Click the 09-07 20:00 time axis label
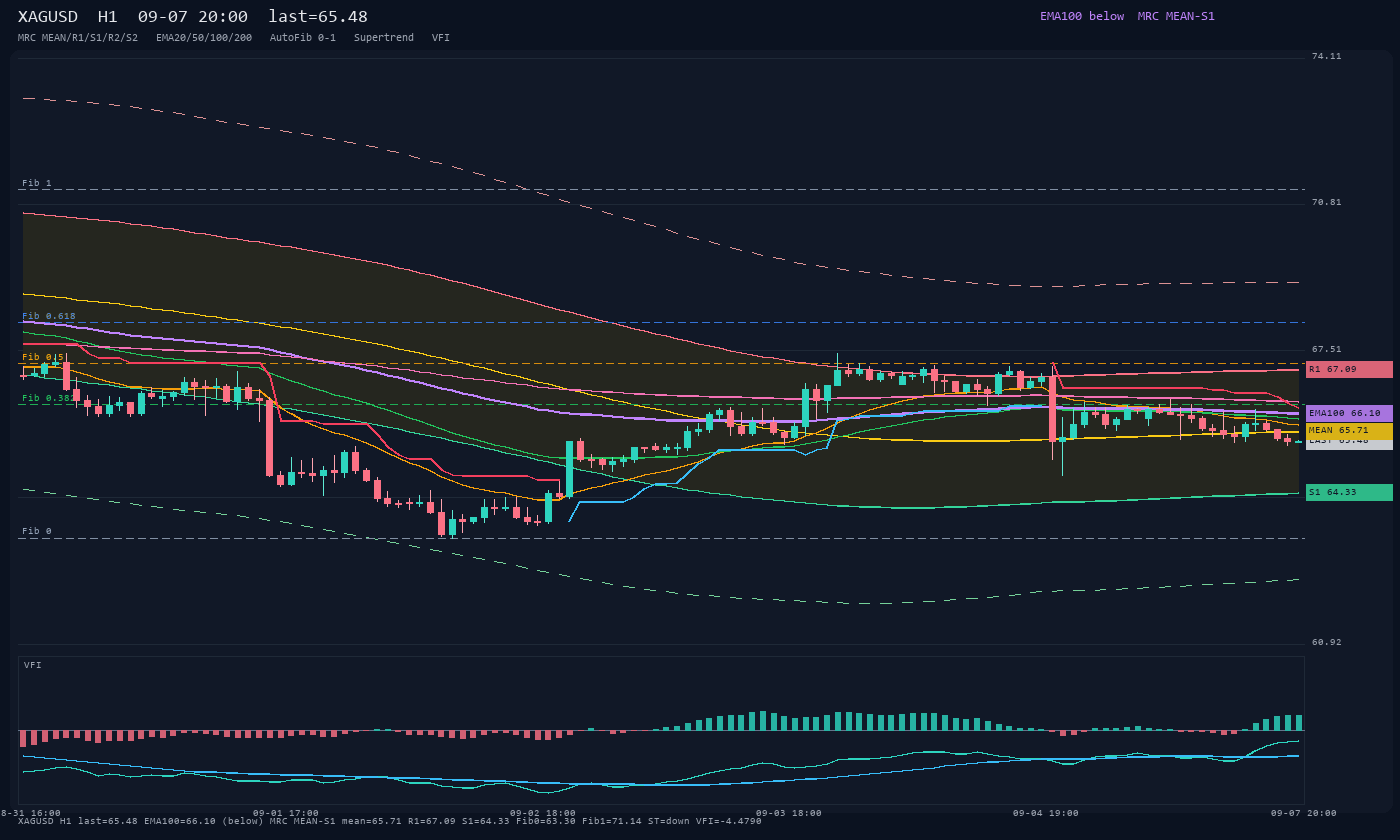 (1304, 813)
